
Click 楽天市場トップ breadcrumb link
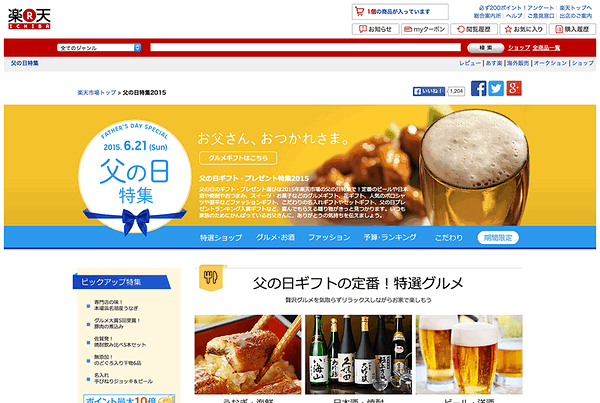click(x=97, y=93)
